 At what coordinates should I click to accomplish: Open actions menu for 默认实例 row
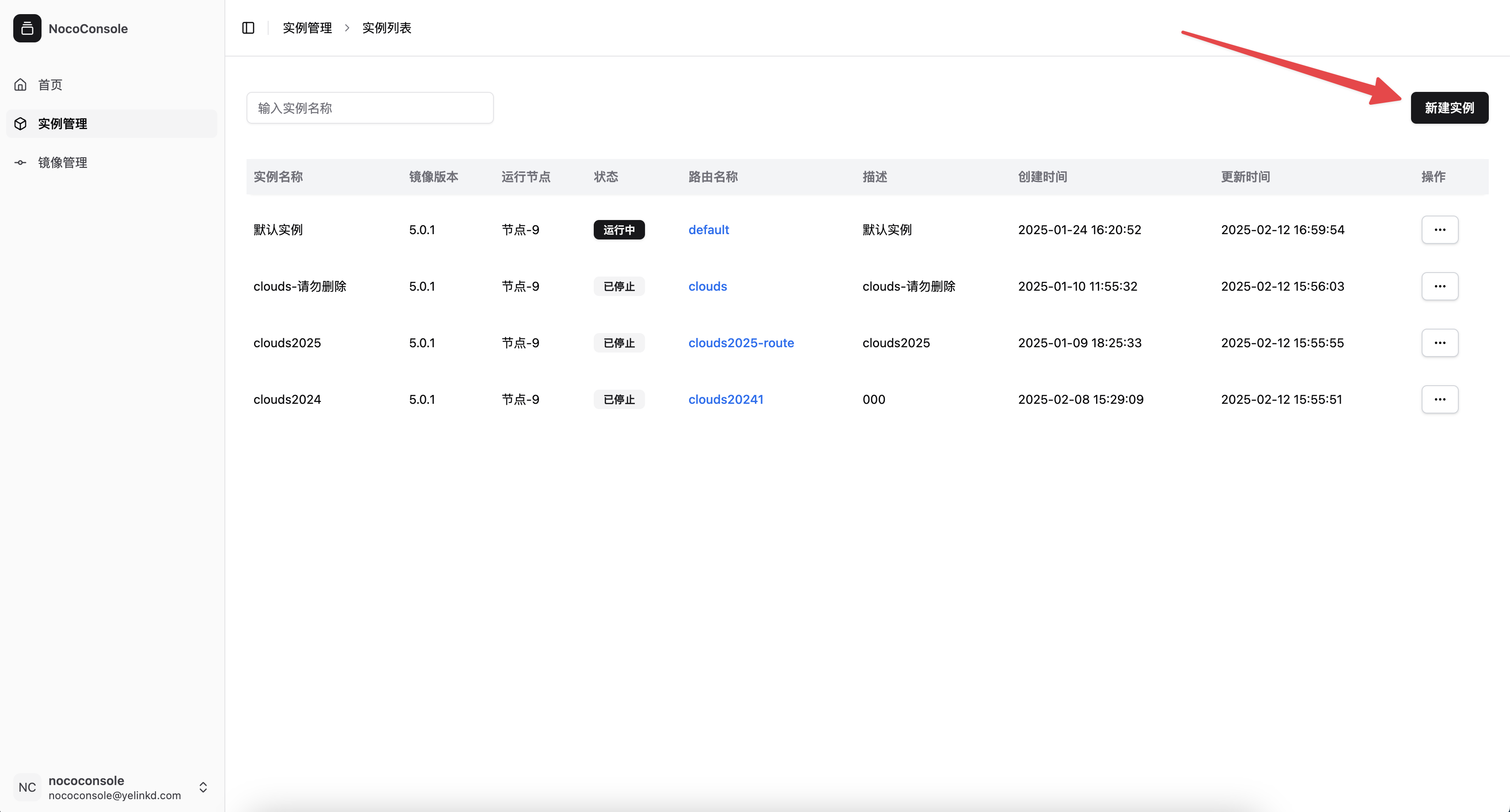pyautogui.click(x=1439, y=230)
